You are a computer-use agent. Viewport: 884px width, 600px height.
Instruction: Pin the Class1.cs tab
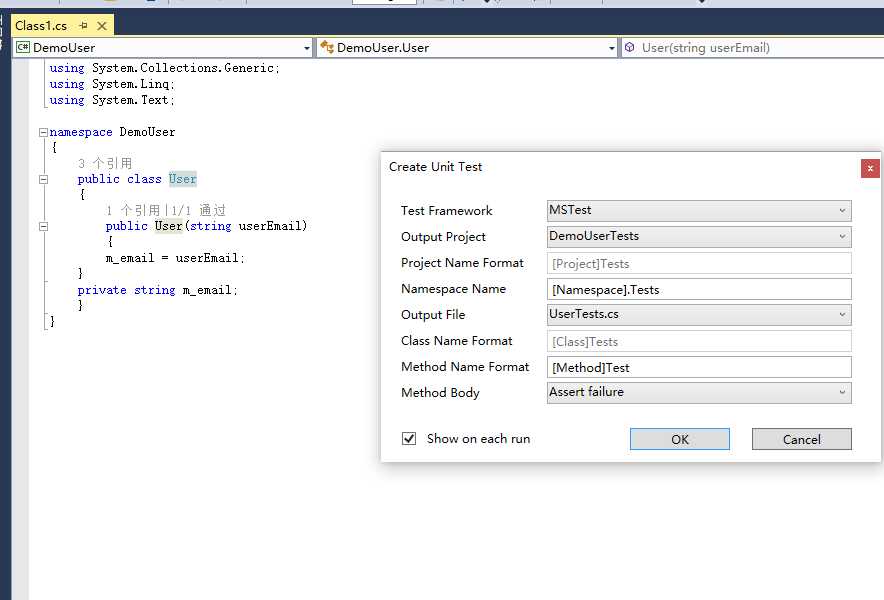(83, 25)
